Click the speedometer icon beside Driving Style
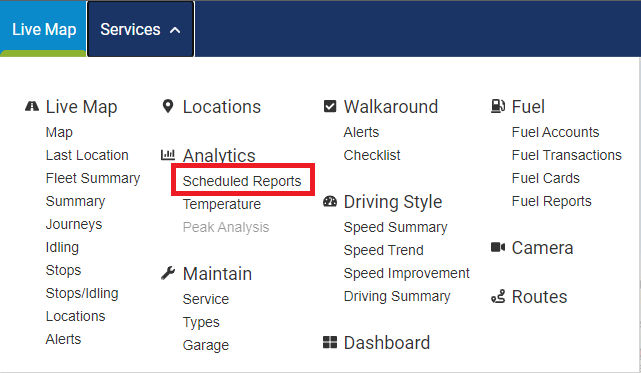This screenshot has width=641, height=373. point(330,201)
